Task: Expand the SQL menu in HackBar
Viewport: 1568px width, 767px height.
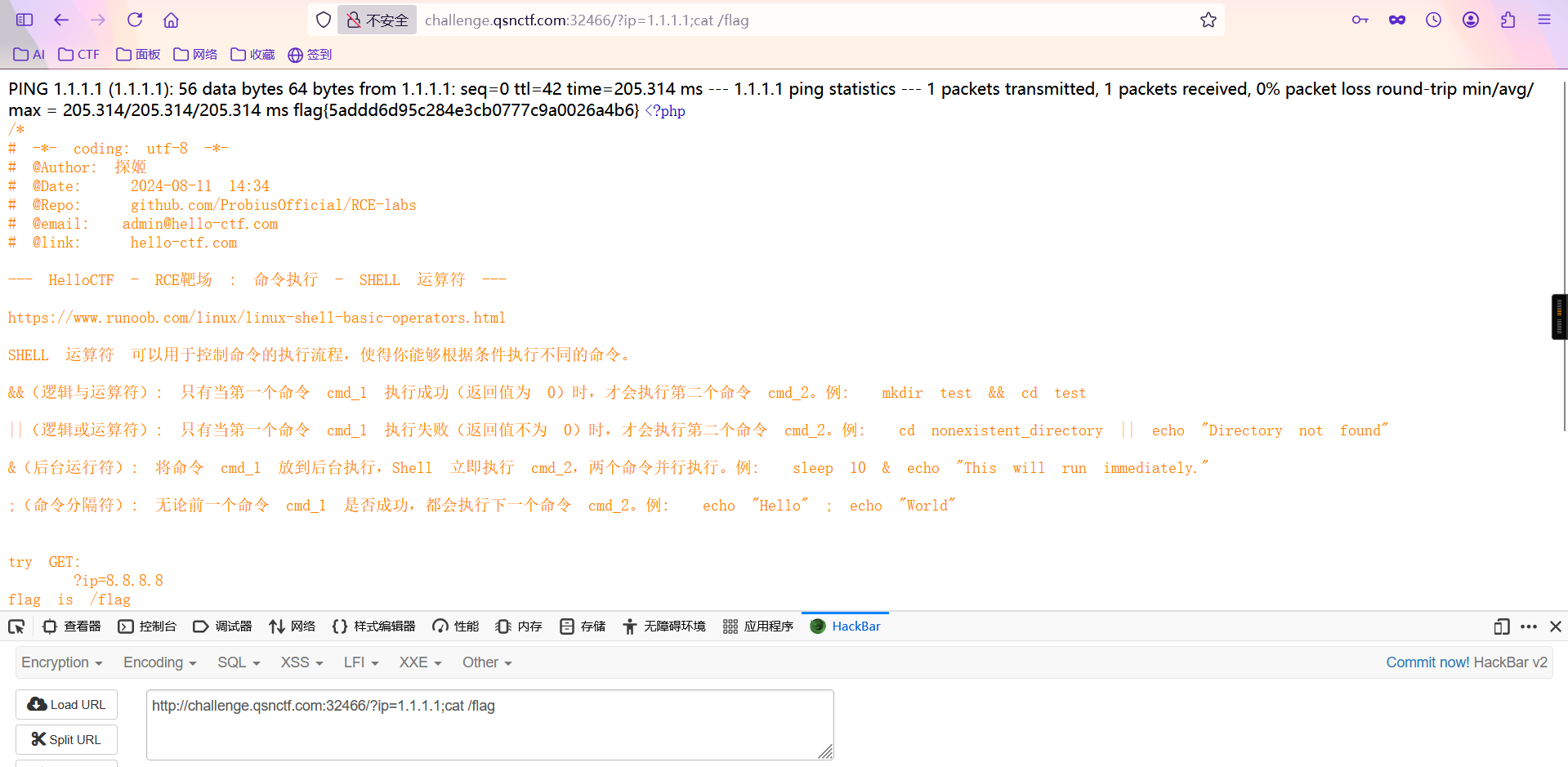Action: coord(237,662)
